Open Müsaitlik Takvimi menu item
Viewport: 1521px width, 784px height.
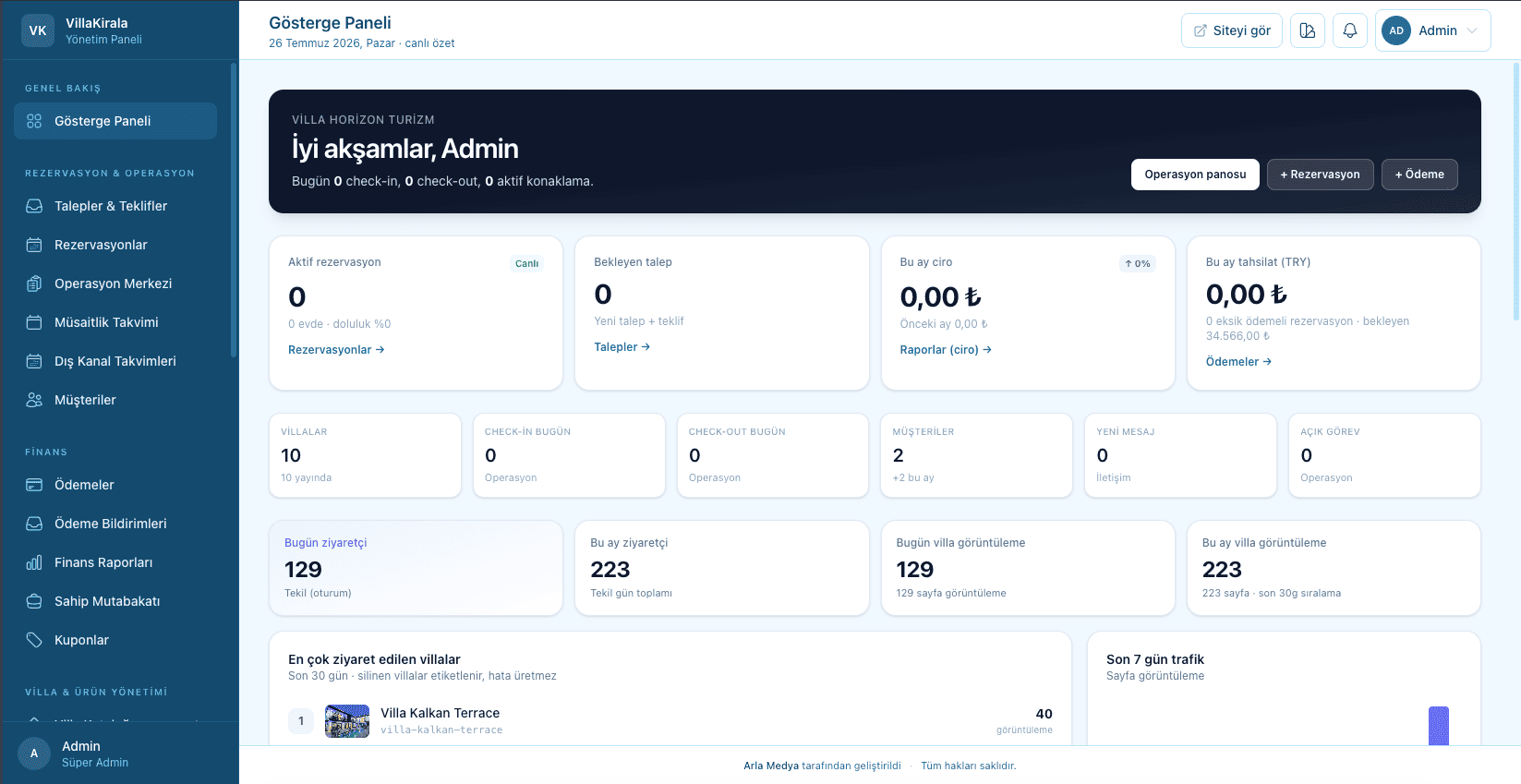pos(115,322)
